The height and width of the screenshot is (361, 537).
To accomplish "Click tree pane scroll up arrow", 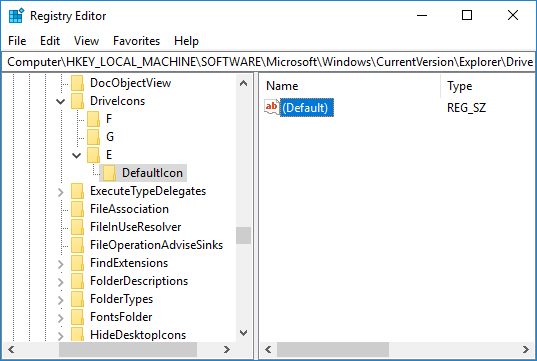I will (243, 83).
